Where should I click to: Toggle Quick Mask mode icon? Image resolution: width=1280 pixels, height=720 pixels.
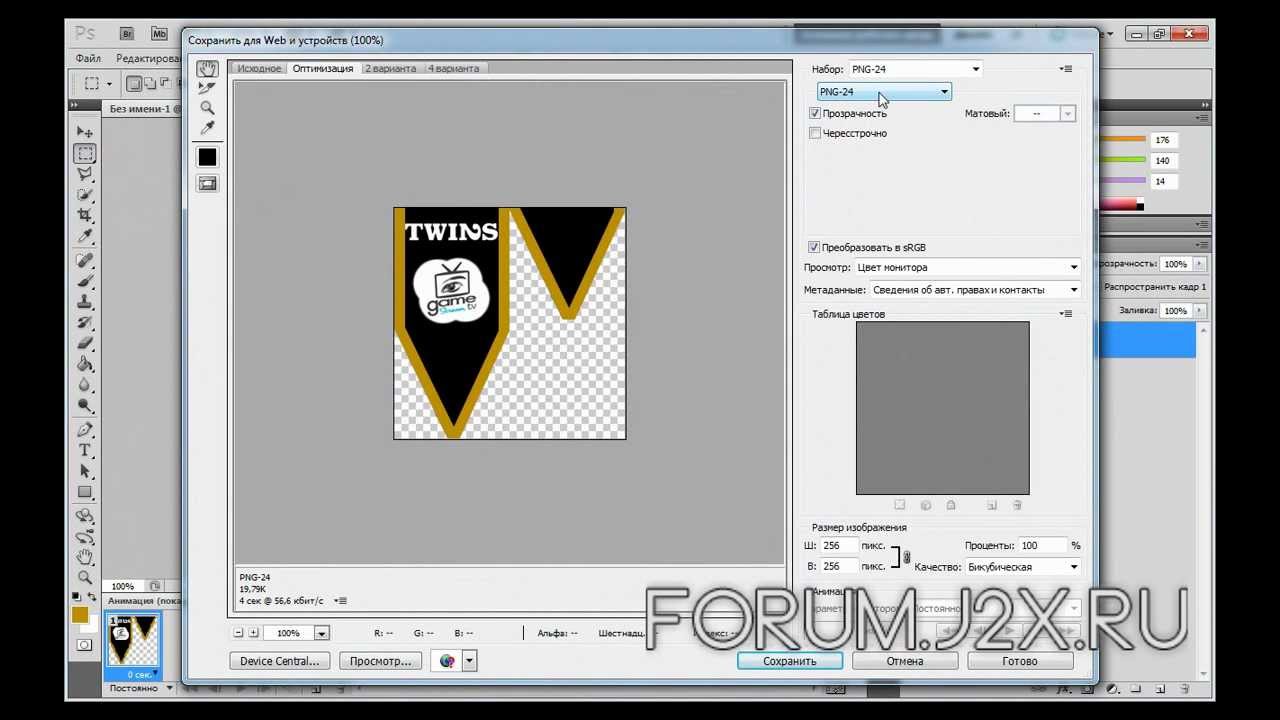(x=85, y=645)
